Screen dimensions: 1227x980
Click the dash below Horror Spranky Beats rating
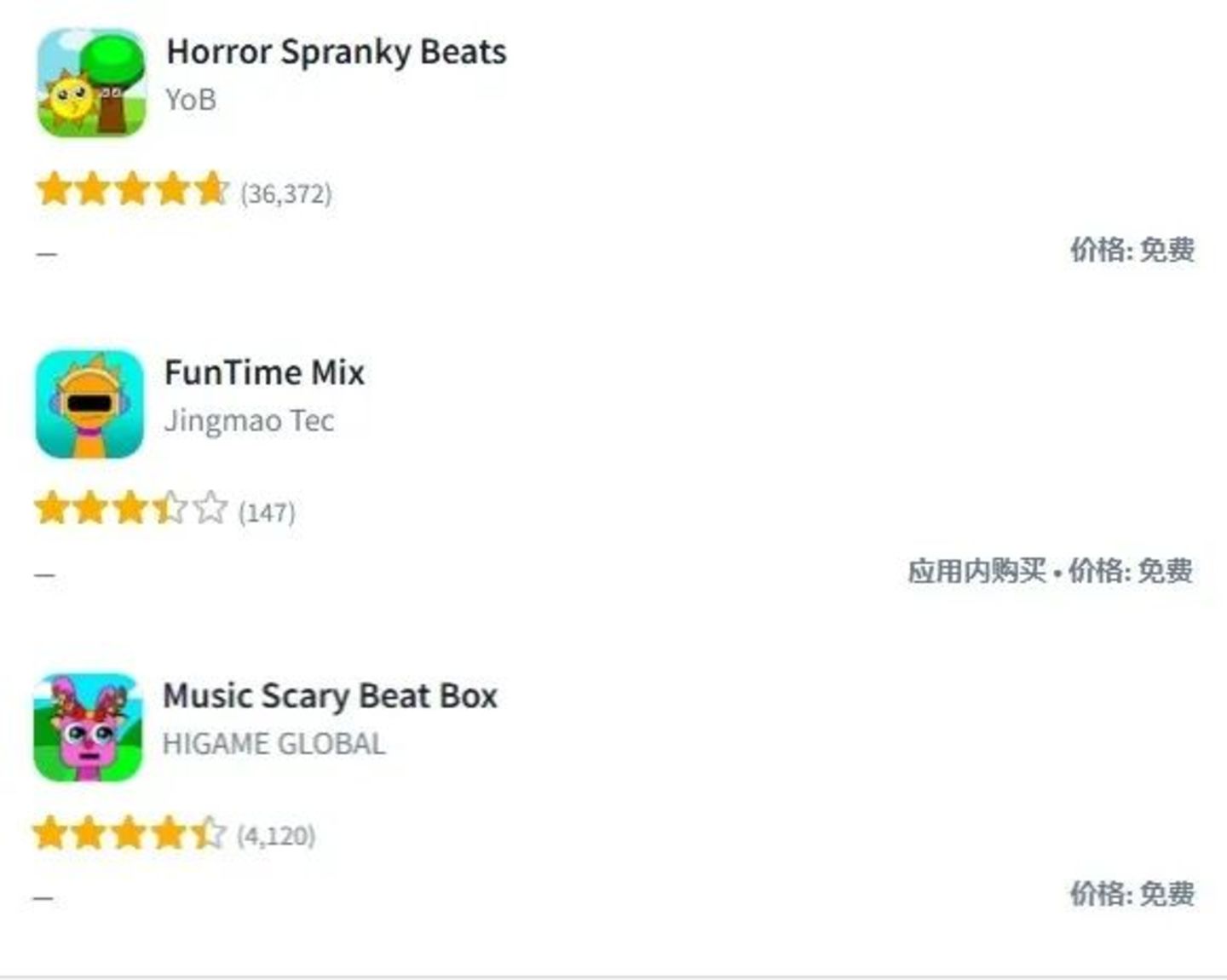tap(47, 254)
